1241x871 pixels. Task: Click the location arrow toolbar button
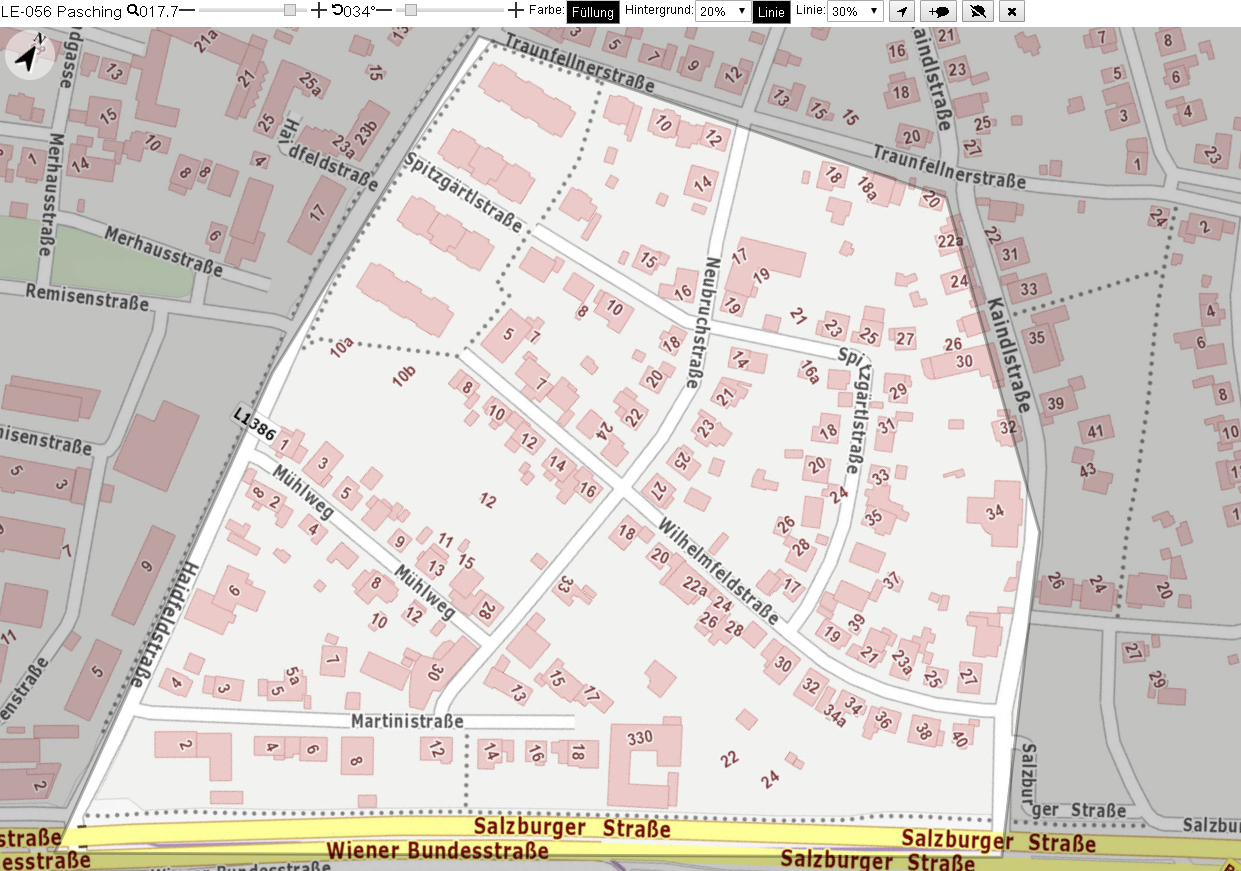coord(902,11)
